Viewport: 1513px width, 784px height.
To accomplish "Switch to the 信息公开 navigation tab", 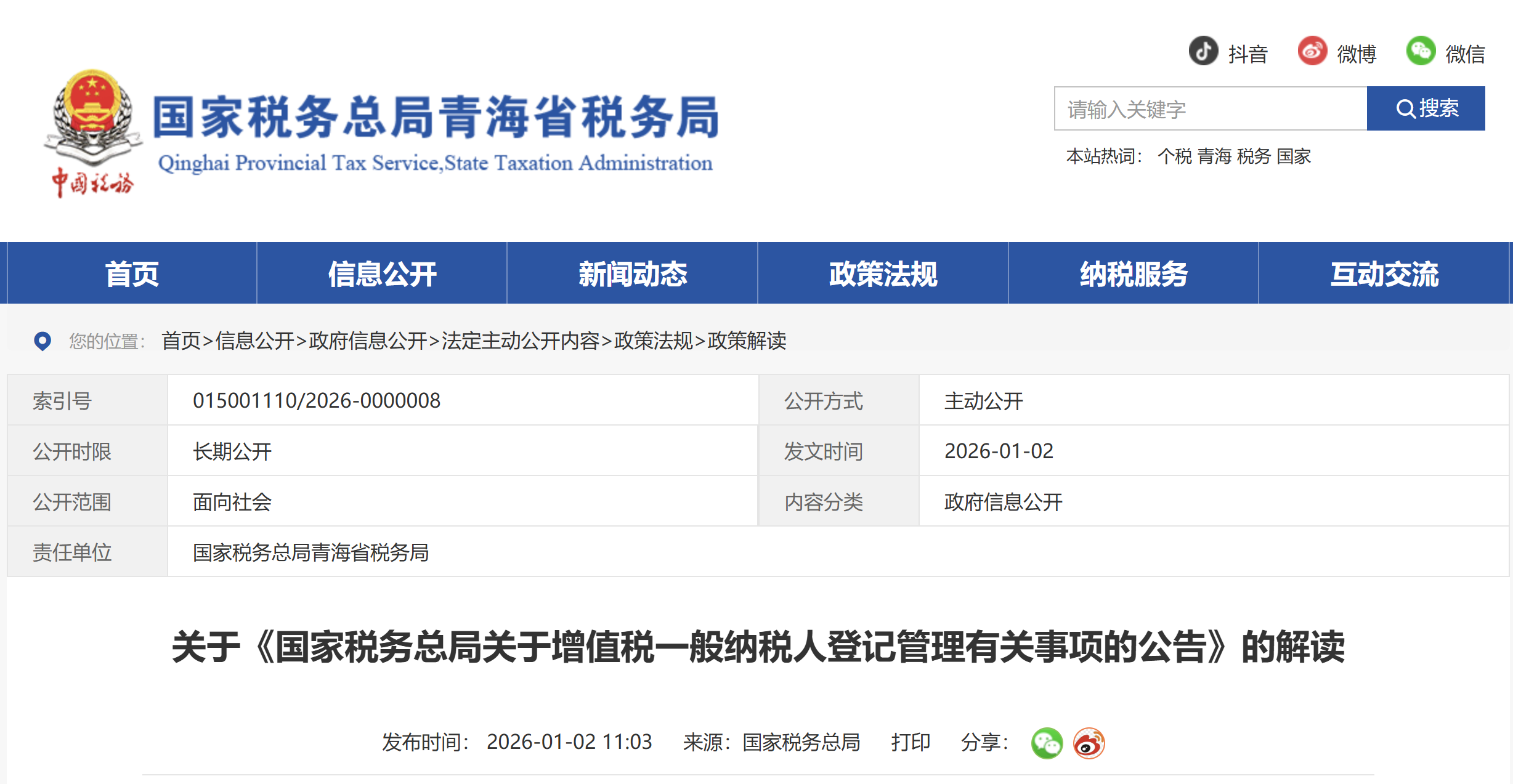I will click(383, 275).
